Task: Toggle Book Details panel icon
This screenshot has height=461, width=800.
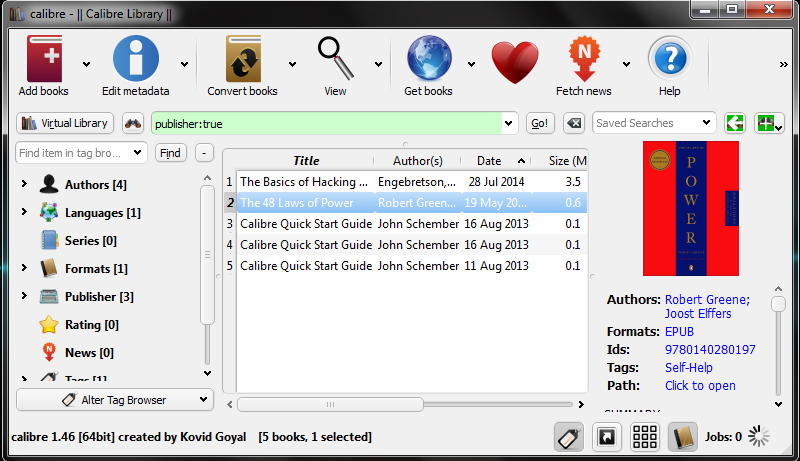Action: pos(683,437)
